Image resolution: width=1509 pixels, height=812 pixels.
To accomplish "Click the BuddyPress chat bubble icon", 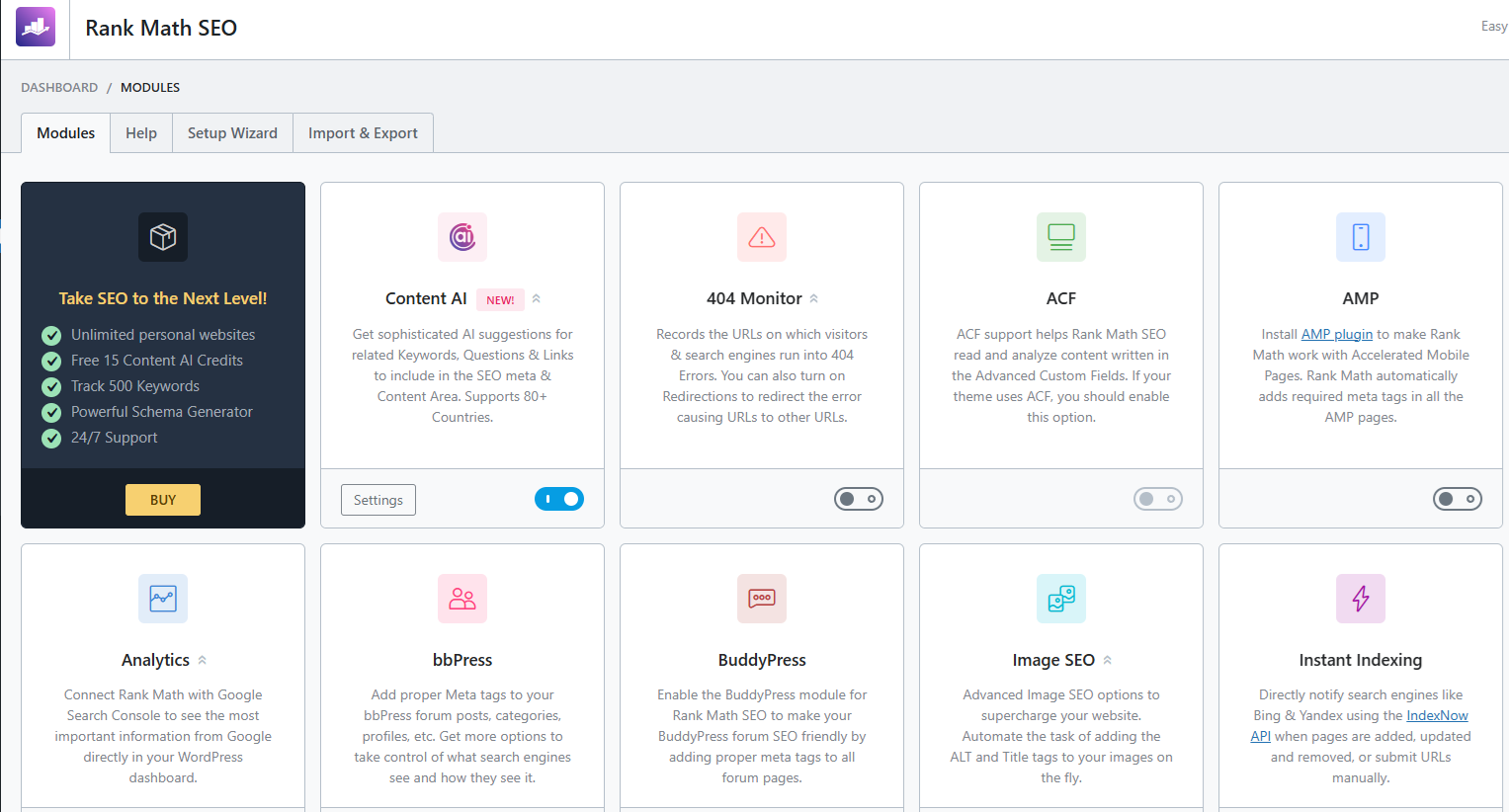I will (x=762, y=599).
